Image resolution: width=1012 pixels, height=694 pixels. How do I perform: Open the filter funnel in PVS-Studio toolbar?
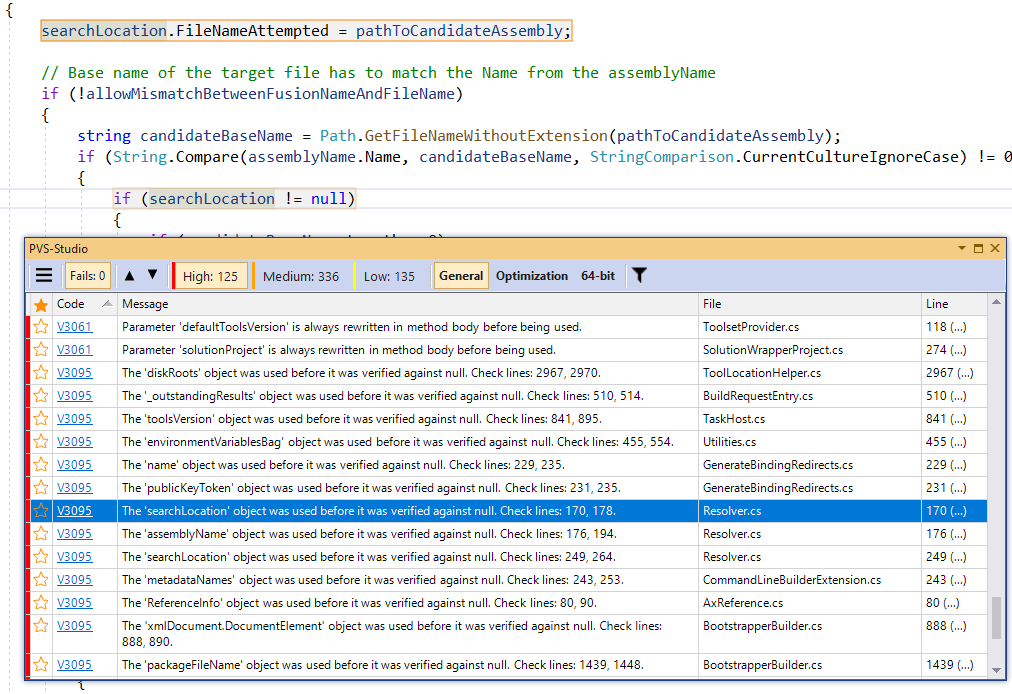[x=639, y=276]
